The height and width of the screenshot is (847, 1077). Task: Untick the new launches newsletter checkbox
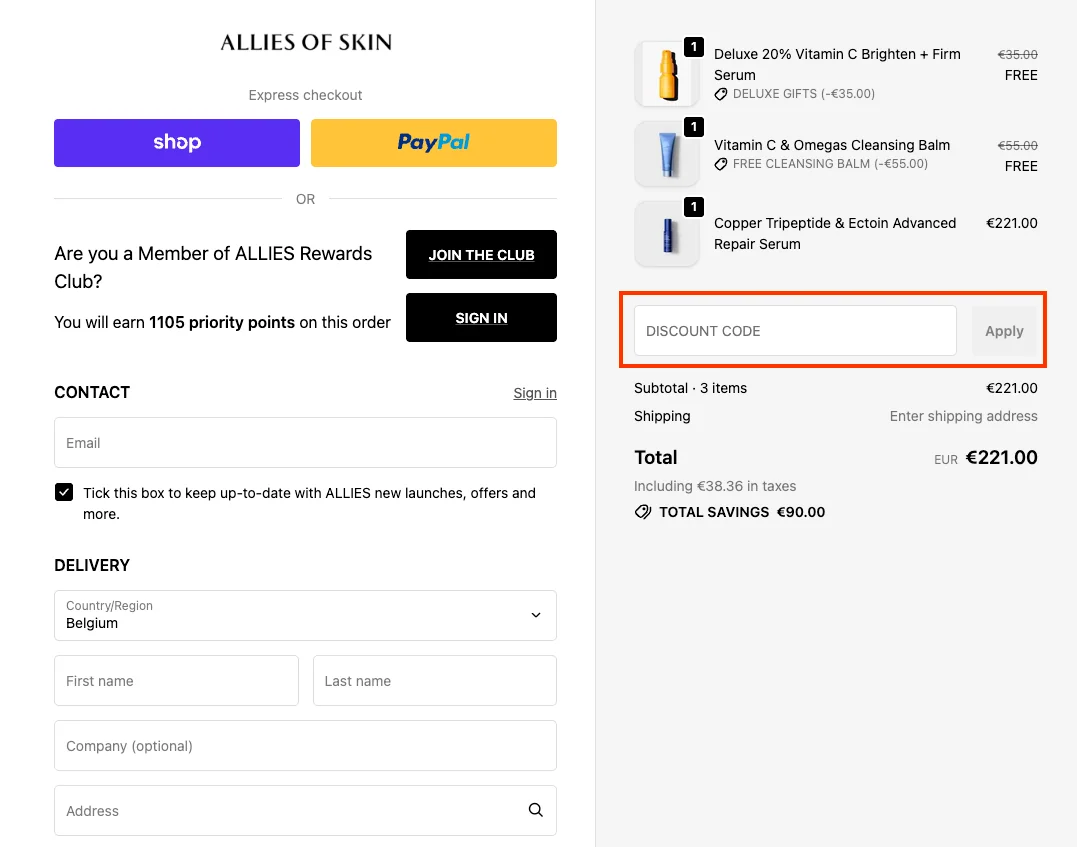[x=64, y=492]
